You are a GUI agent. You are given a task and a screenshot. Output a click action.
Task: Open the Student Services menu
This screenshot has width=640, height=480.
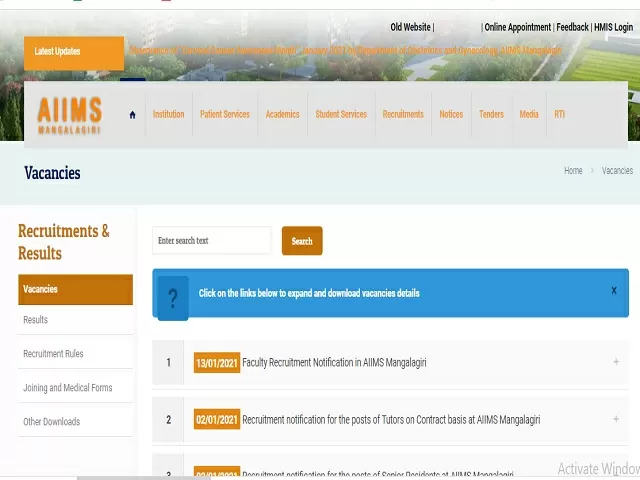(341, 114)
